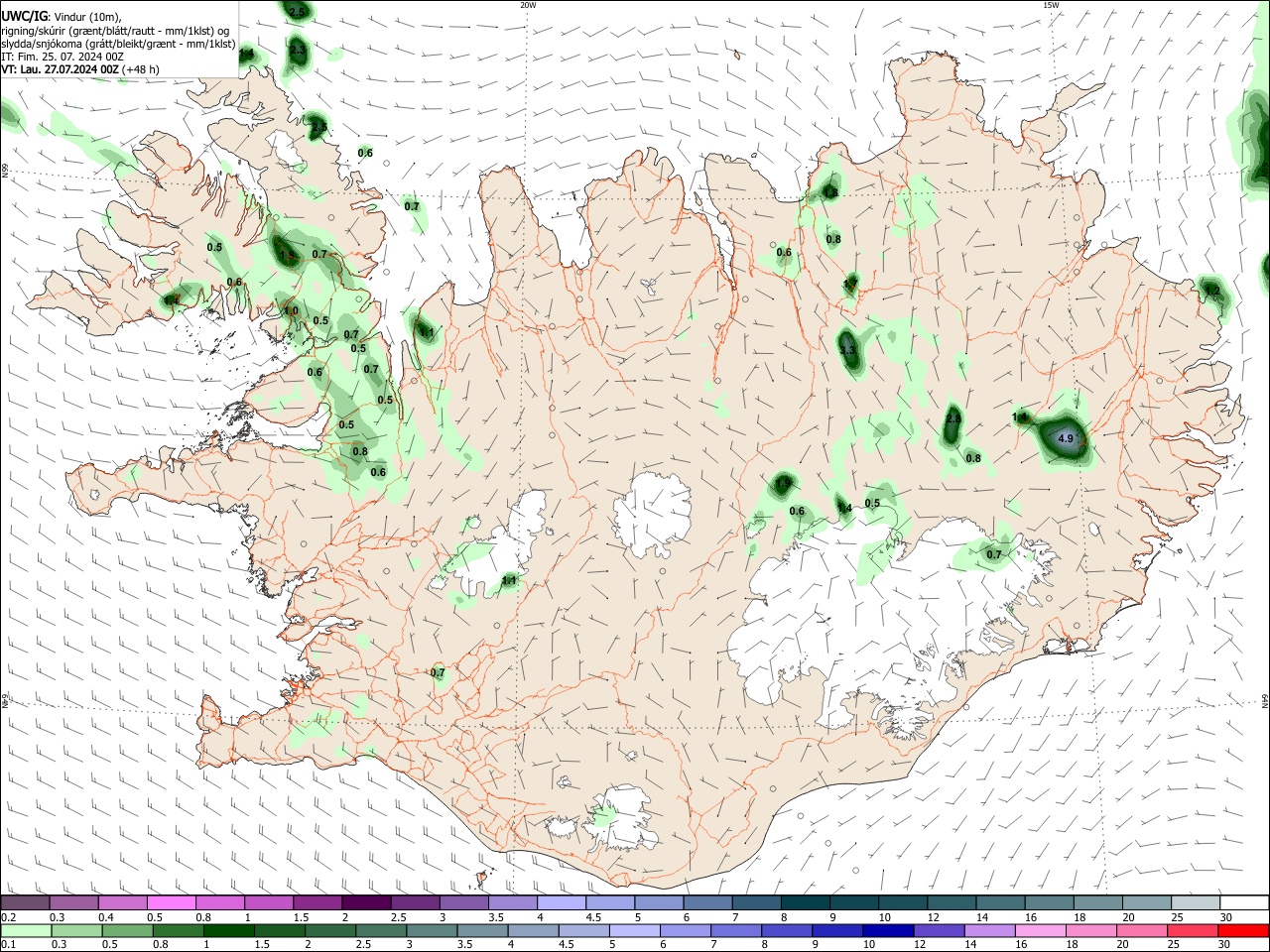
Task: Click upper legend dark mauve swatch between 0.2 and 0.3
Action: [x=27, y=903]
